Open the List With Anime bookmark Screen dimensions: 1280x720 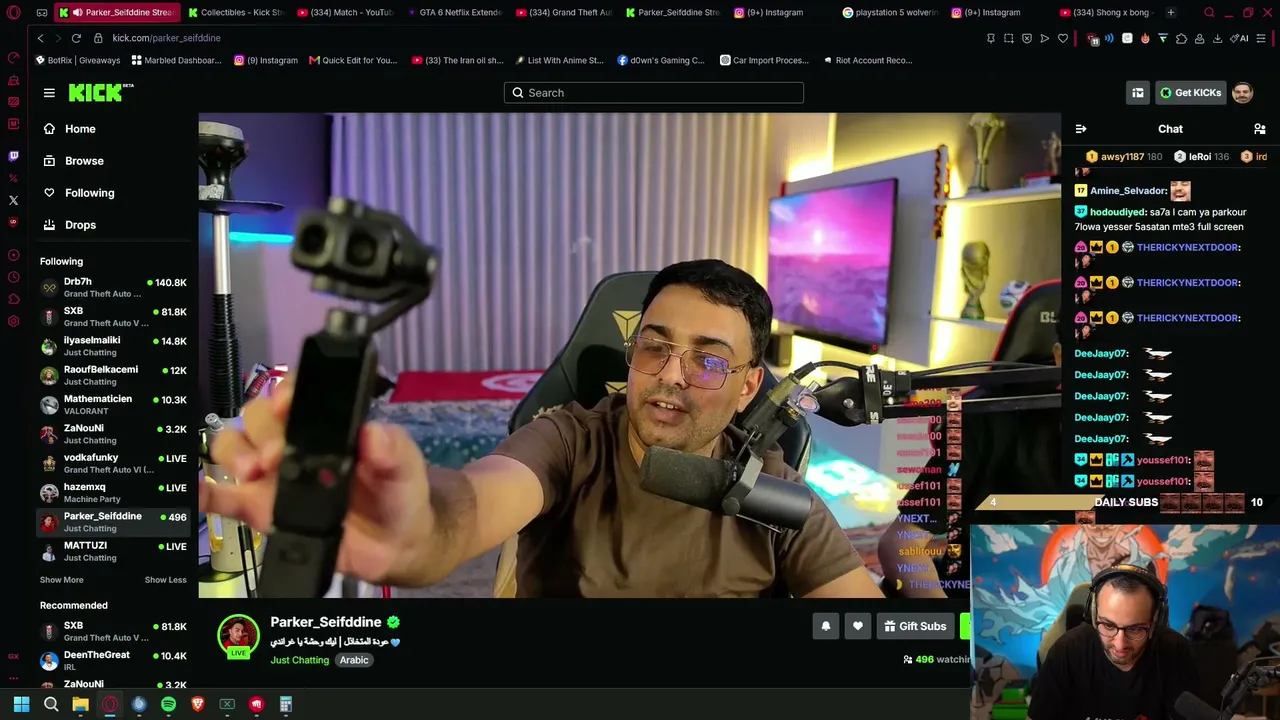[559, 60]
